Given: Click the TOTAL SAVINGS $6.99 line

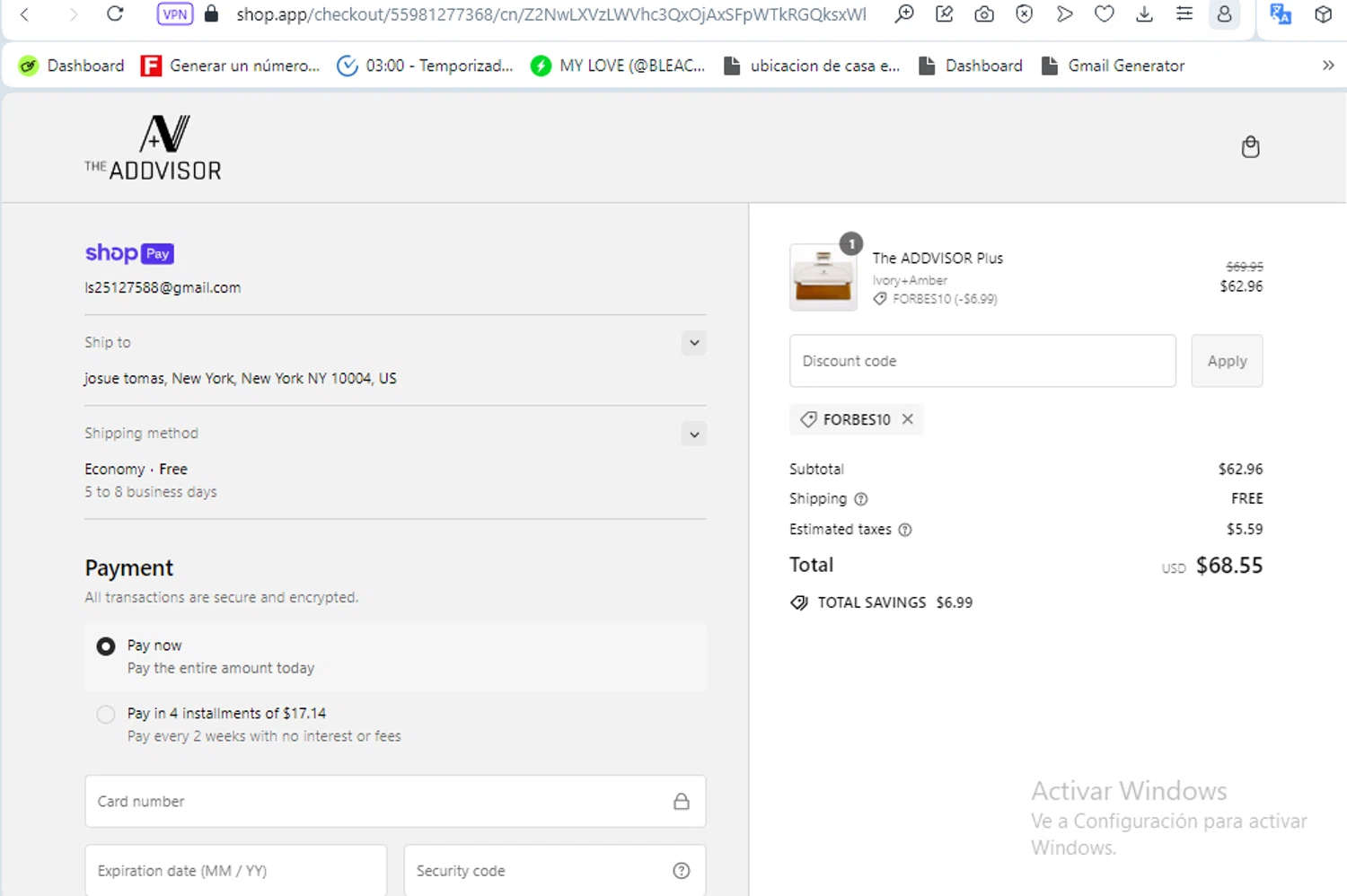Looking at the screenshot, I should click(881, 602).
